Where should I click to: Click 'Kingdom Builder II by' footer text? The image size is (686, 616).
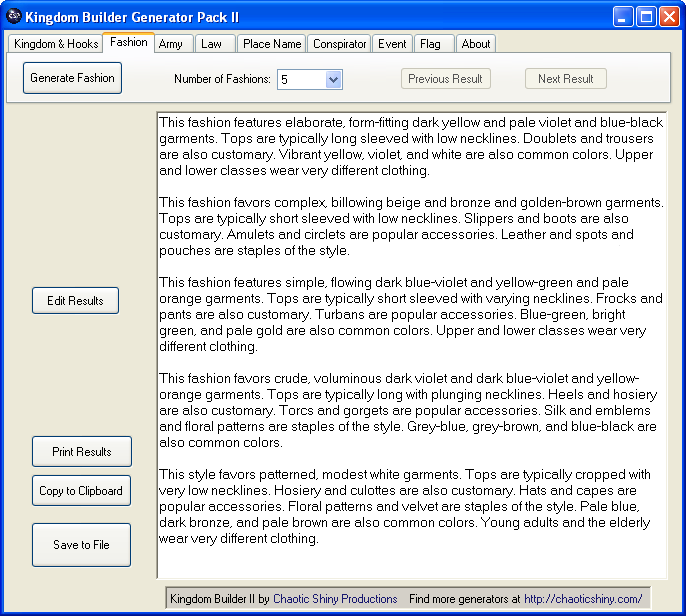pyautogui.click(x=220, y=598)
